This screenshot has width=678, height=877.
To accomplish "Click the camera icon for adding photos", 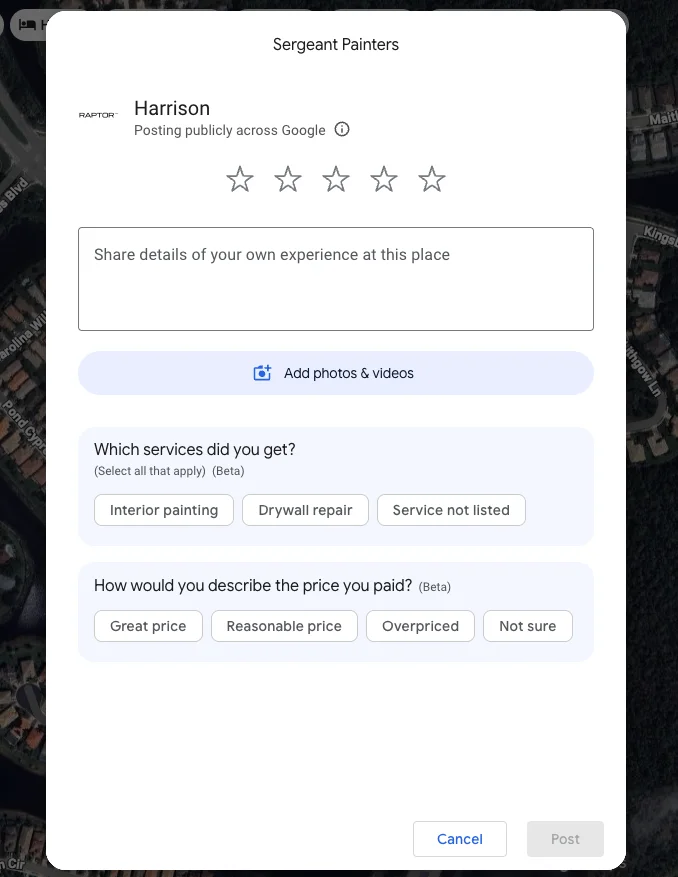I will point(262,373).
